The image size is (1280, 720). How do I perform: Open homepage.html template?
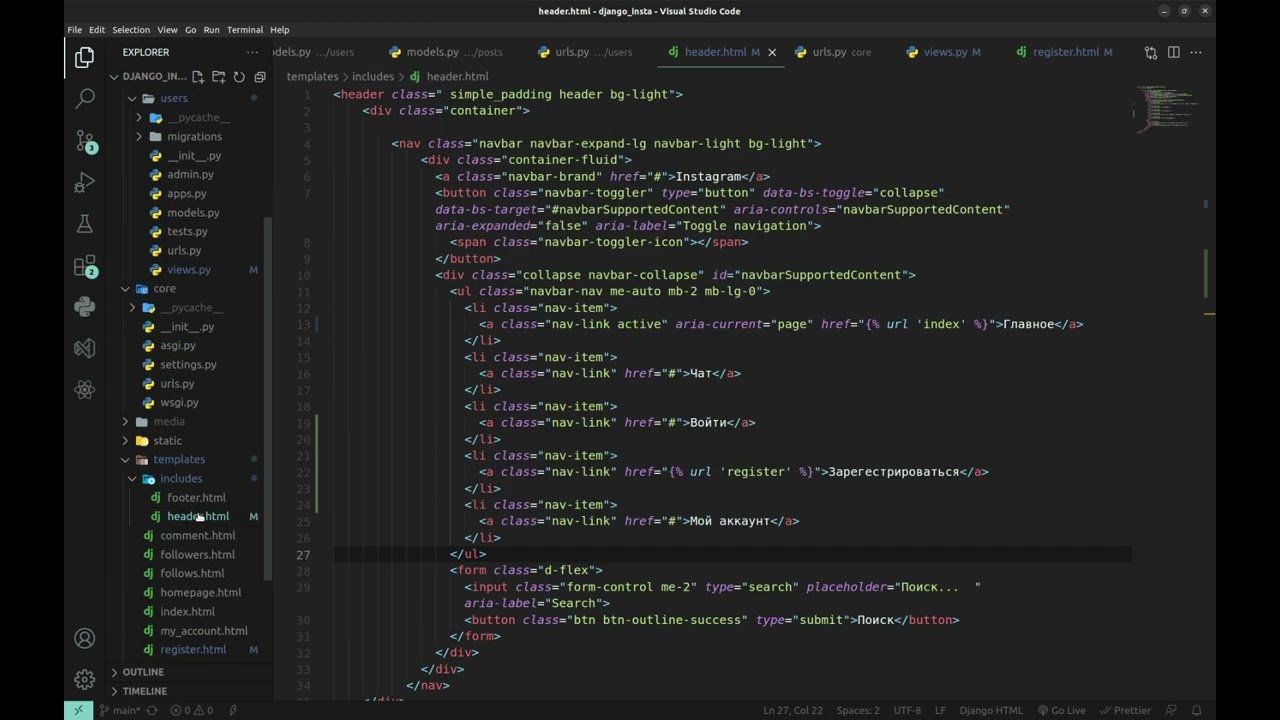(x=200, y=592)
